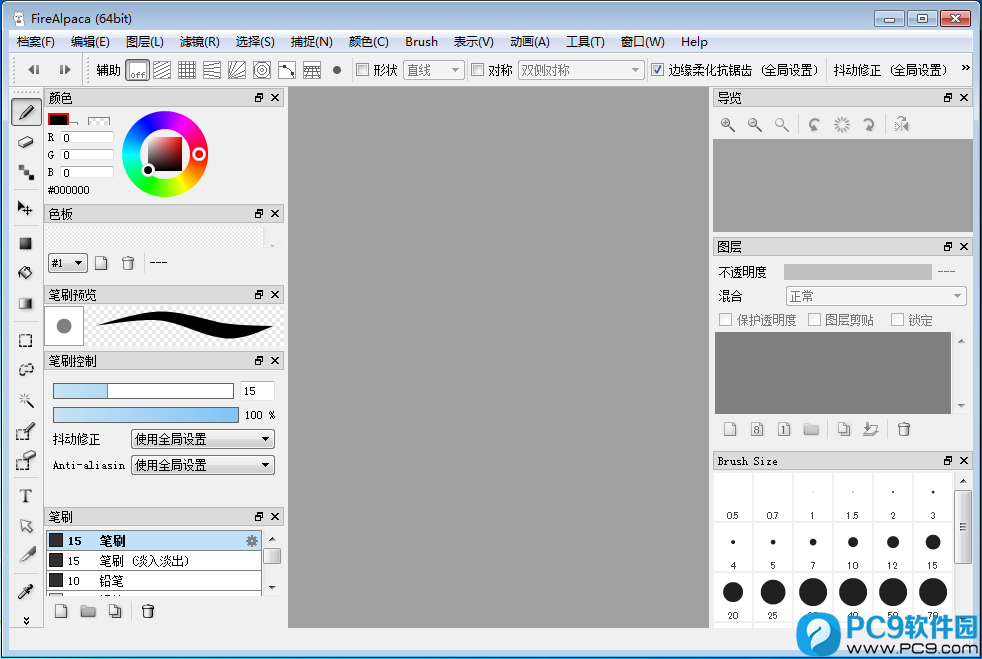
Task: Open the 图层(L) menu
Action: (145, 42)
